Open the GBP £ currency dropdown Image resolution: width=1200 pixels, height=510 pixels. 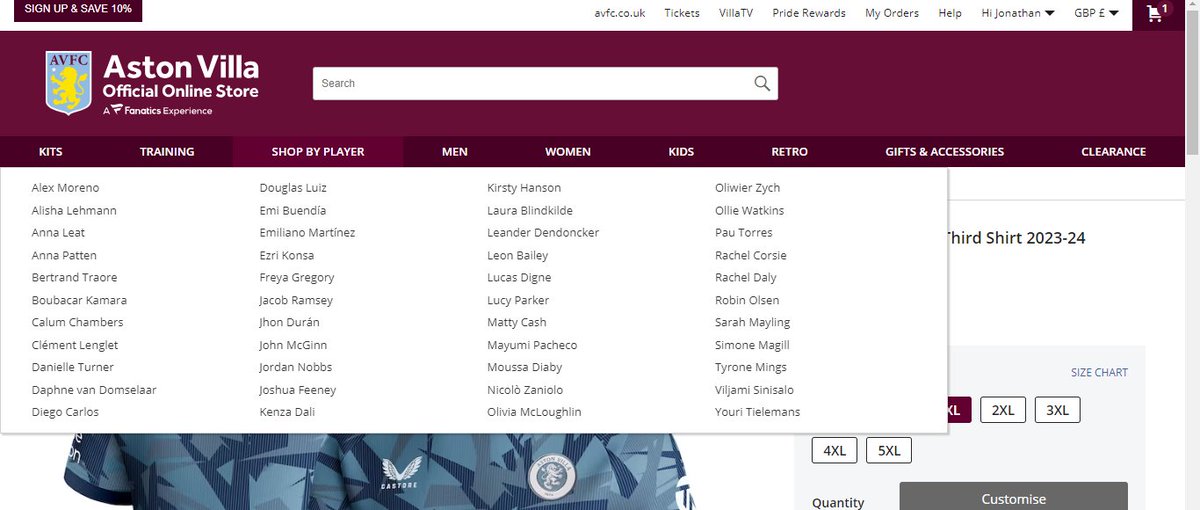[1096, 13]
